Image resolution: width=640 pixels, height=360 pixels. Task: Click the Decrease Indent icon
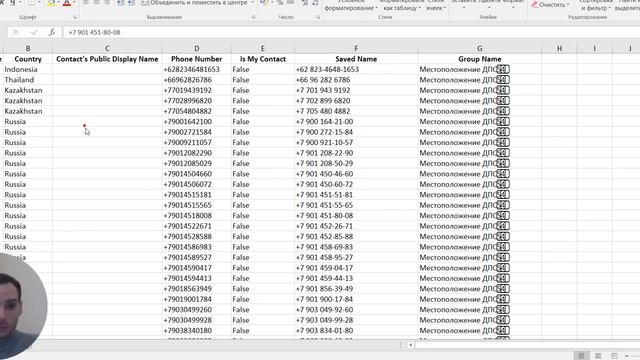(x=120, y=2)
